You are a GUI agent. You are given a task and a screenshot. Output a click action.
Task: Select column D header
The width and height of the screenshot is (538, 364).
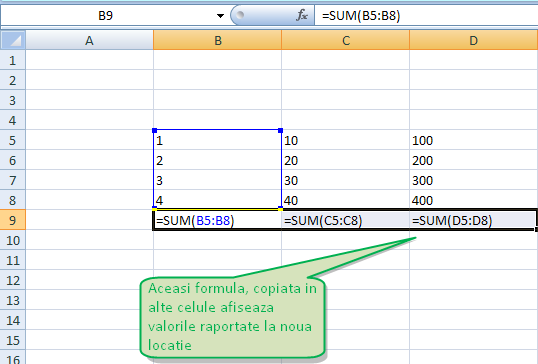[473, 40]
